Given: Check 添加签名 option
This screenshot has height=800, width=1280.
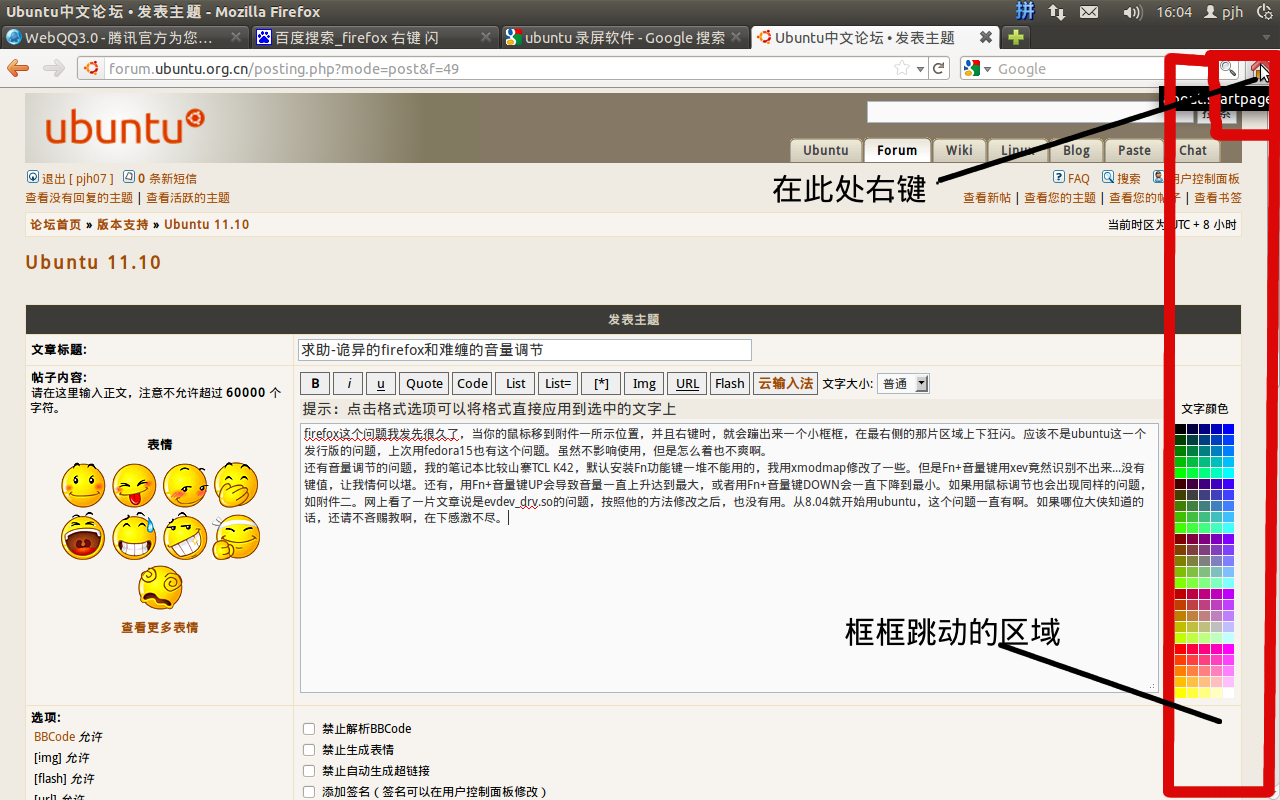Looking at the screenshot, I should click(x=309, y=792).
